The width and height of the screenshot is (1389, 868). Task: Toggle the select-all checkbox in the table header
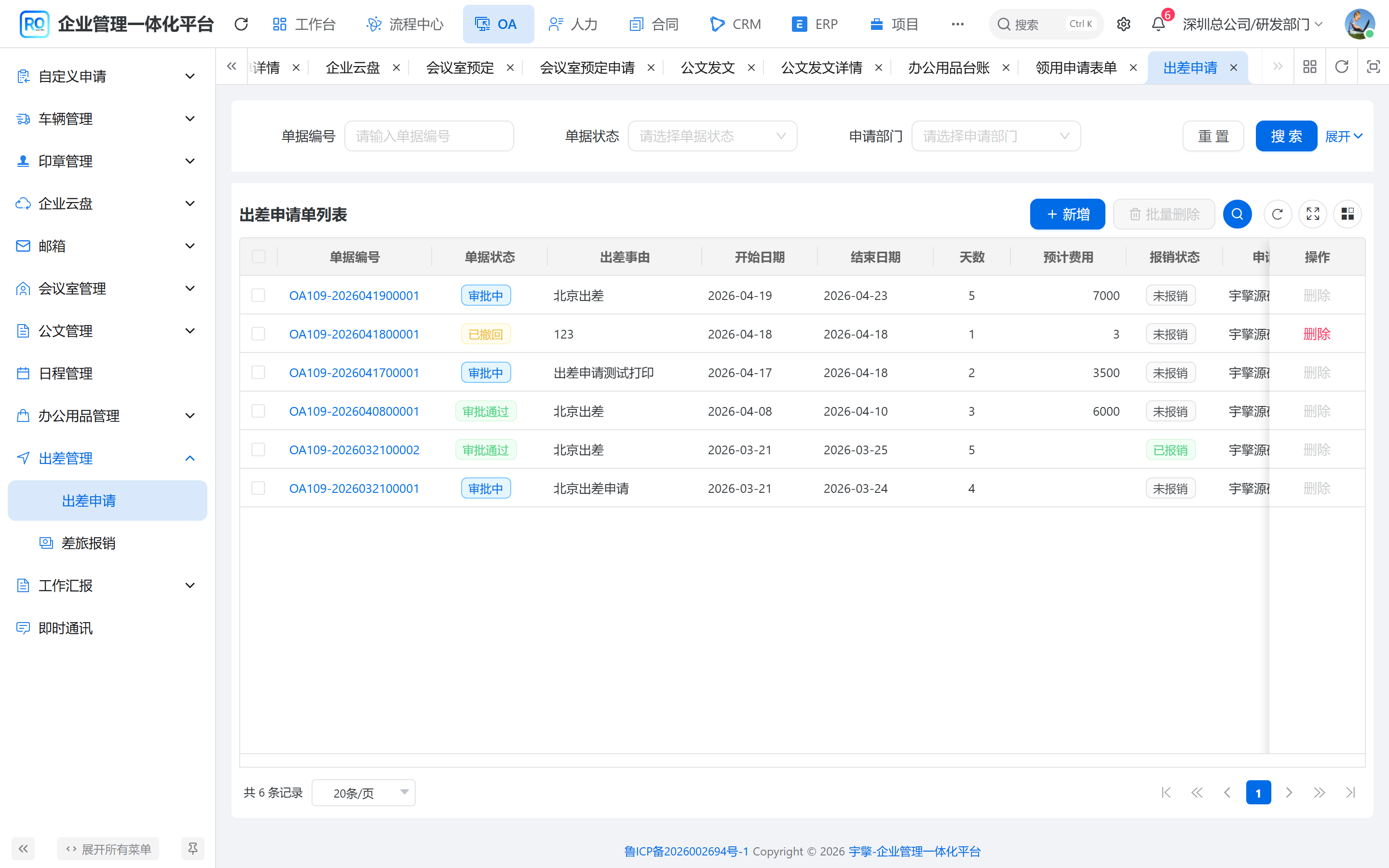pyautogui.click(x=259, y=257)
